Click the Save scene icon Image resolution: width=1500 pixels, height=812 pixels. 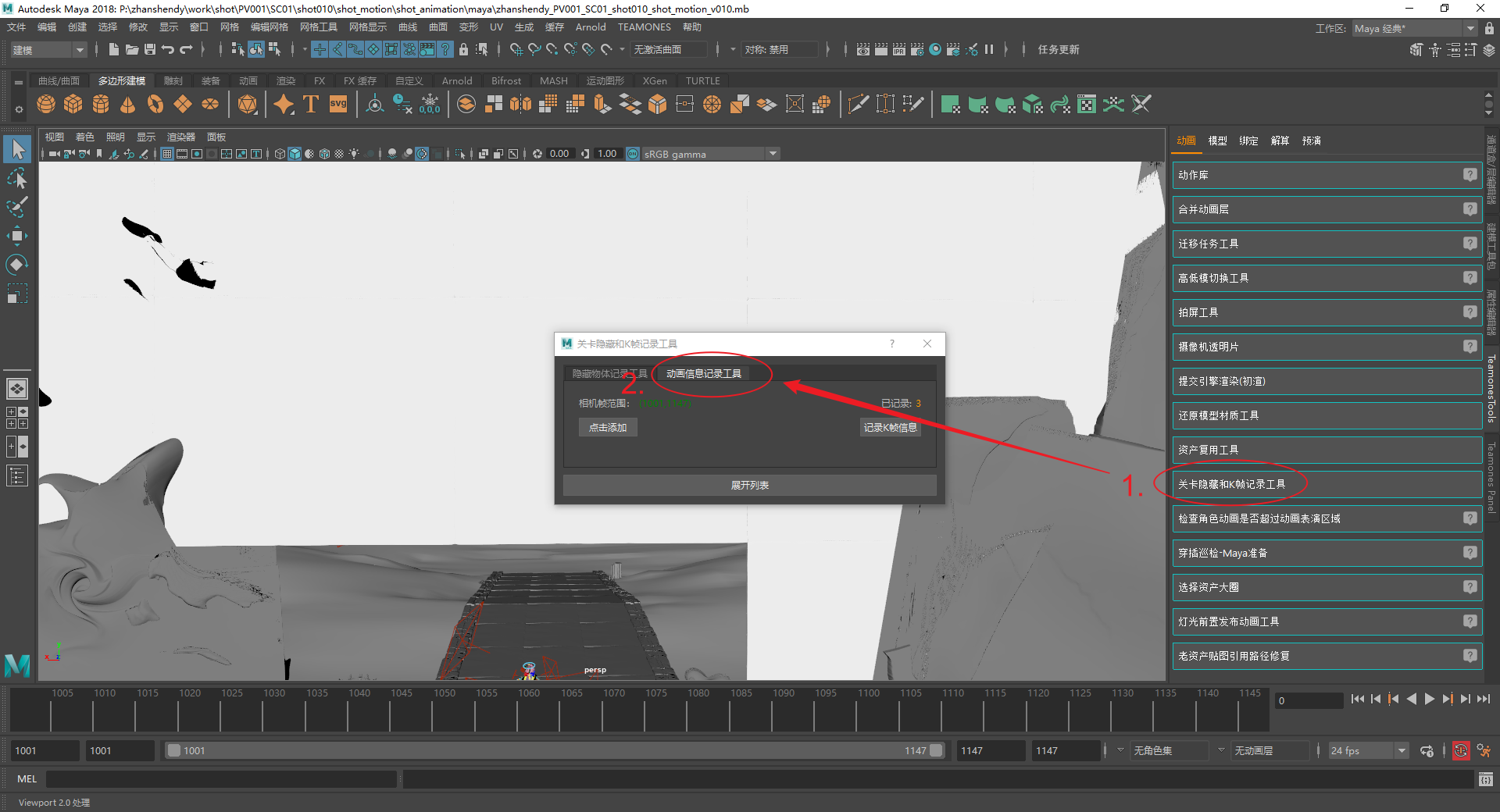[150, 49]
